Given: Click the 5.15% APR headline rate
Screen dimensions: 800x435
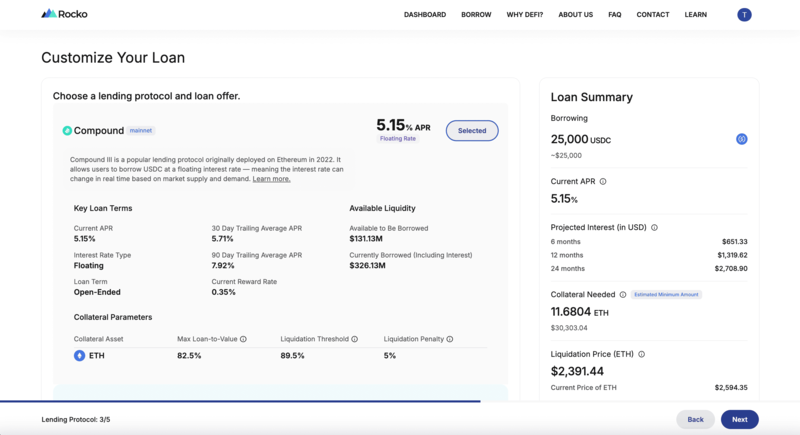Looking at the screenshot, I should 403,125.
